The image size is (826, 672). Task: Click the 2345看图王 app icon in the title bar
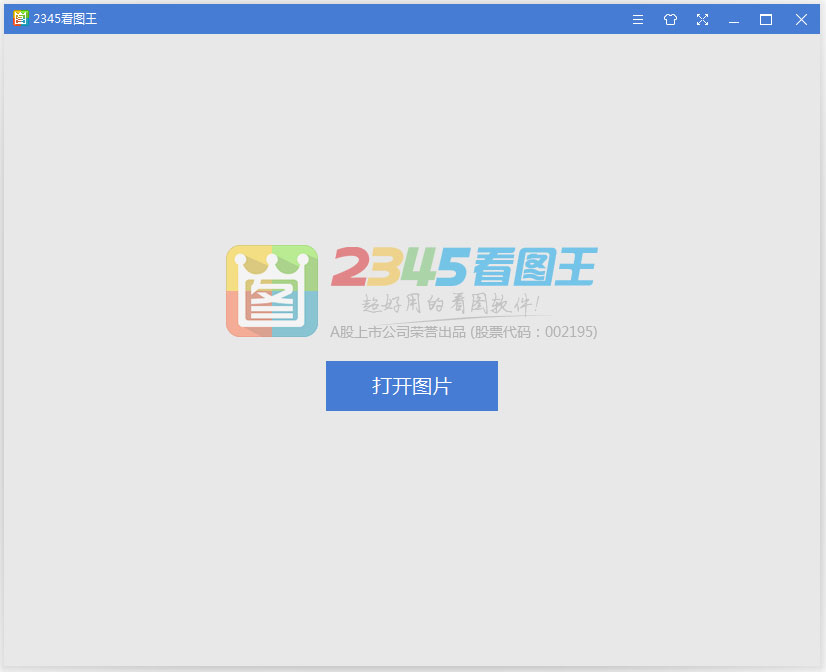[x=20, y=18]
